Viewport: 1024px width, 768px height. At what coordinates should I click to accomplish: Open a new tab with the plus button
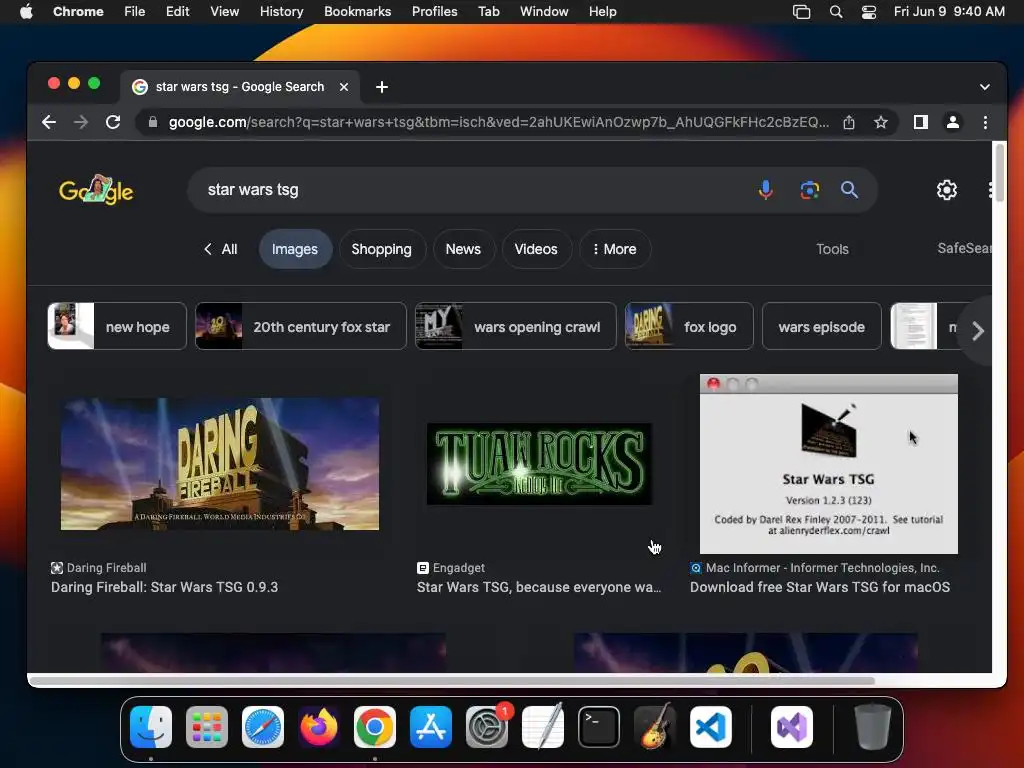click(x=382, y=87)
